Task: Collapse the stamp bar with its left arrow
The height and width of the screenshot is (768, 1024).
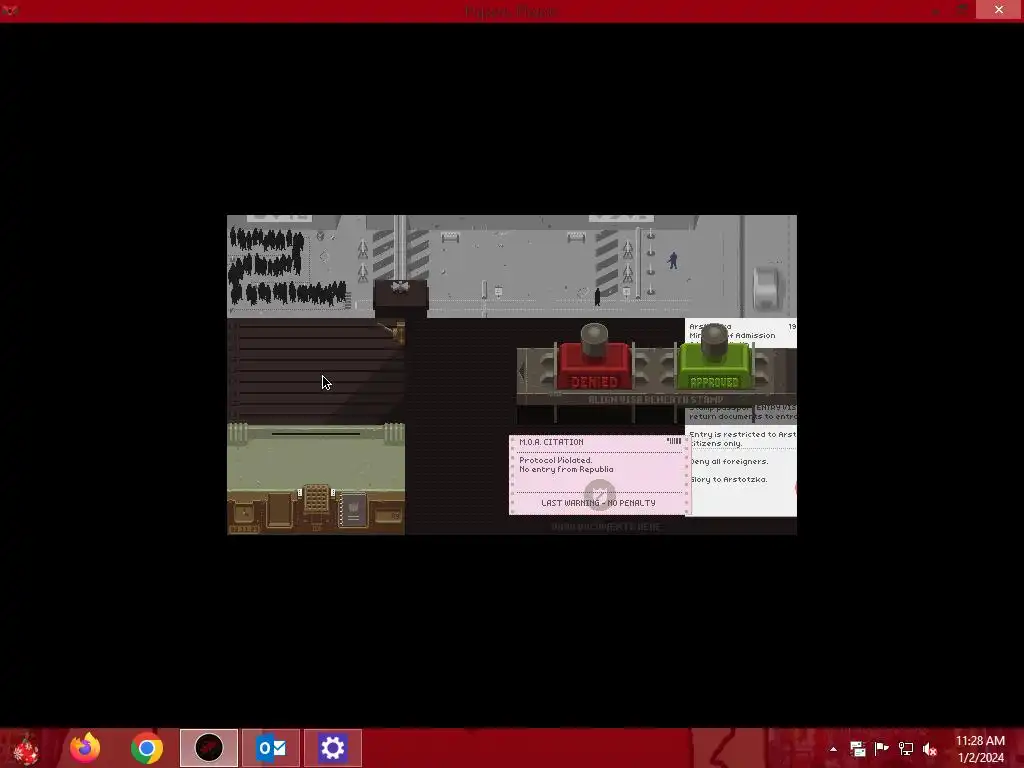Action: click(x=522, y=372)
